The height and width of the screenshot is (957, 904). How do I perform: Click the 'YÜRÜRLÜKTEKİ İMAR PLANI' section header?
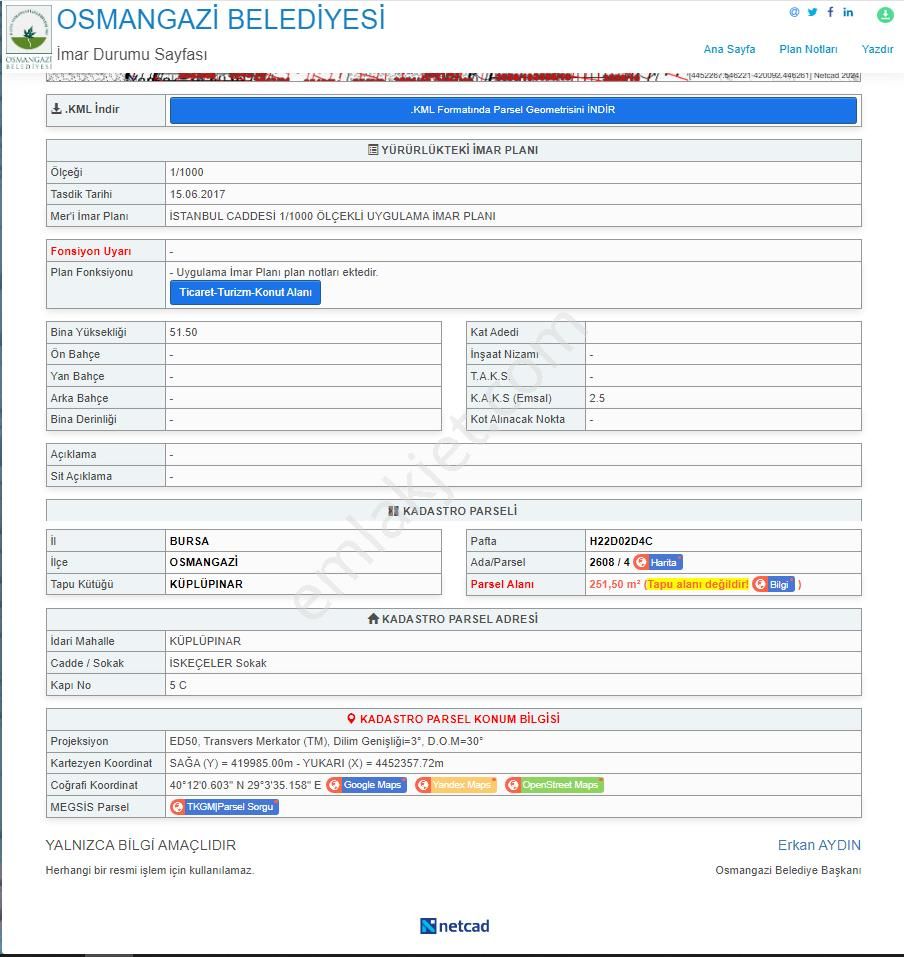453,150
